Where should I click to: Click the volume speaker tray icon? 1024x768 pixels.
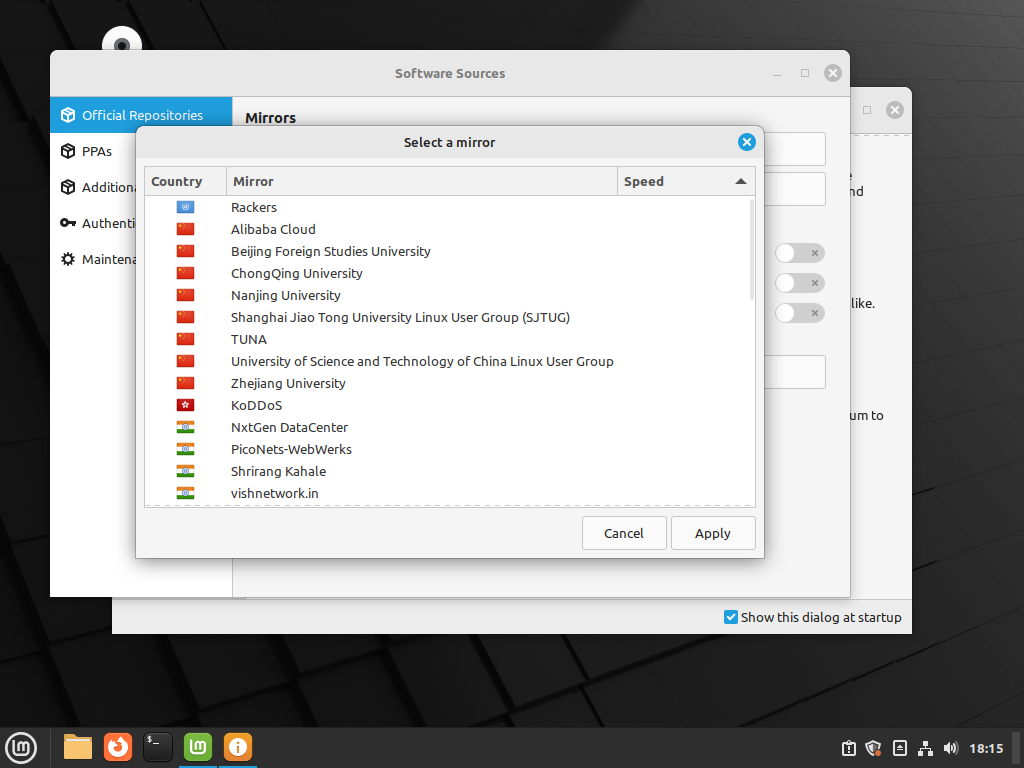(950, 748)
